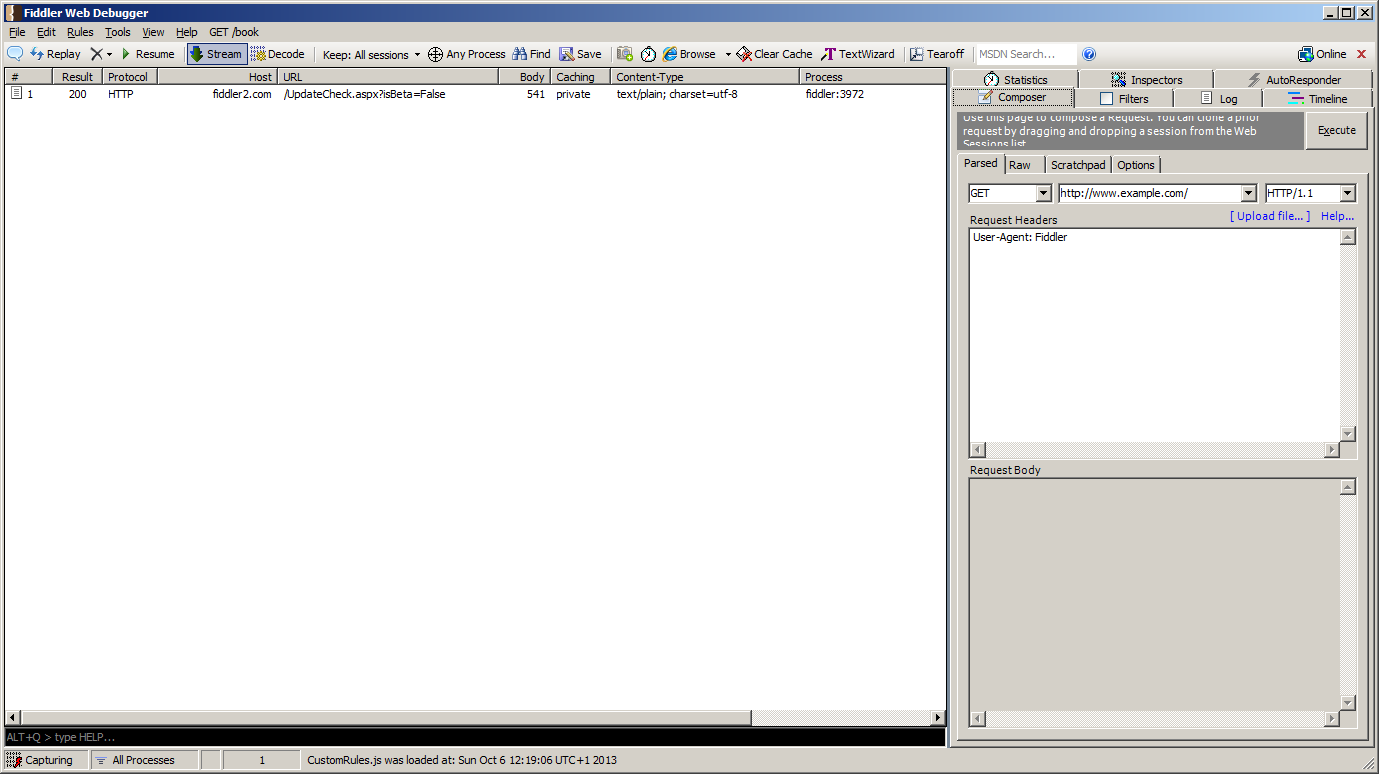Open the GET method dropdown
This screenshot has width=1379, height=774.
tap(1043, 193)
